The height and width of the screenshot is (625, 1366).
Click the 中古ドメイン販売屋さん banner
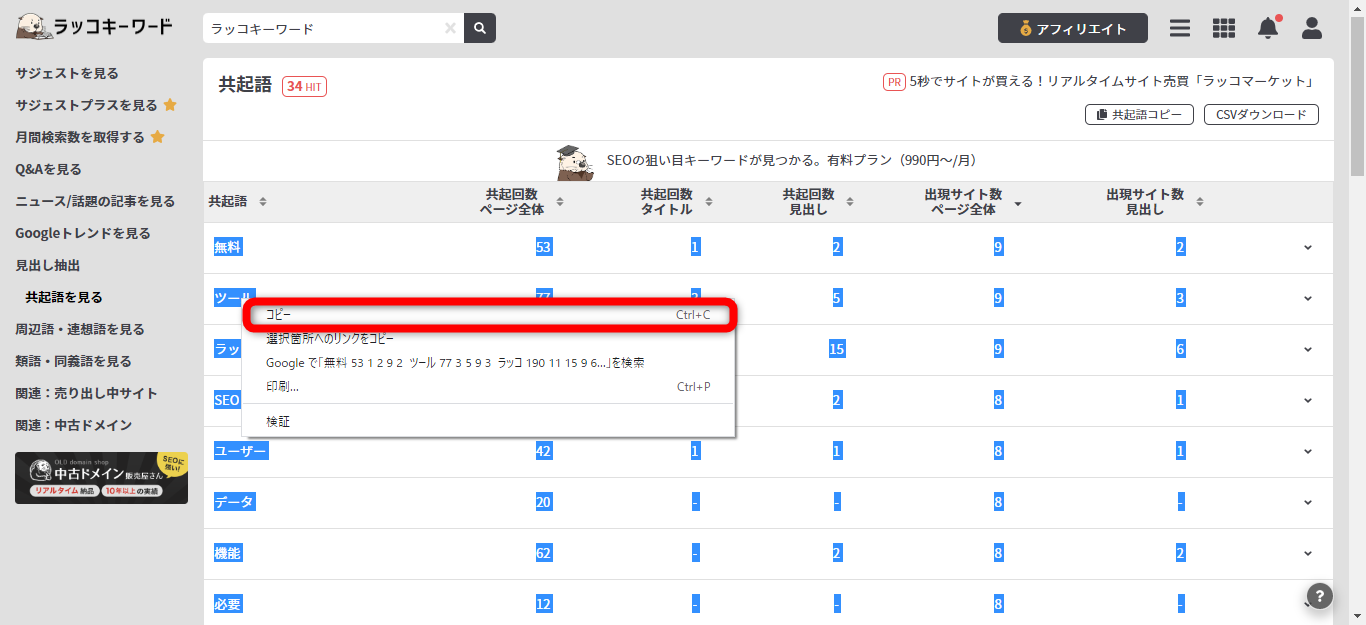(101, 477)
